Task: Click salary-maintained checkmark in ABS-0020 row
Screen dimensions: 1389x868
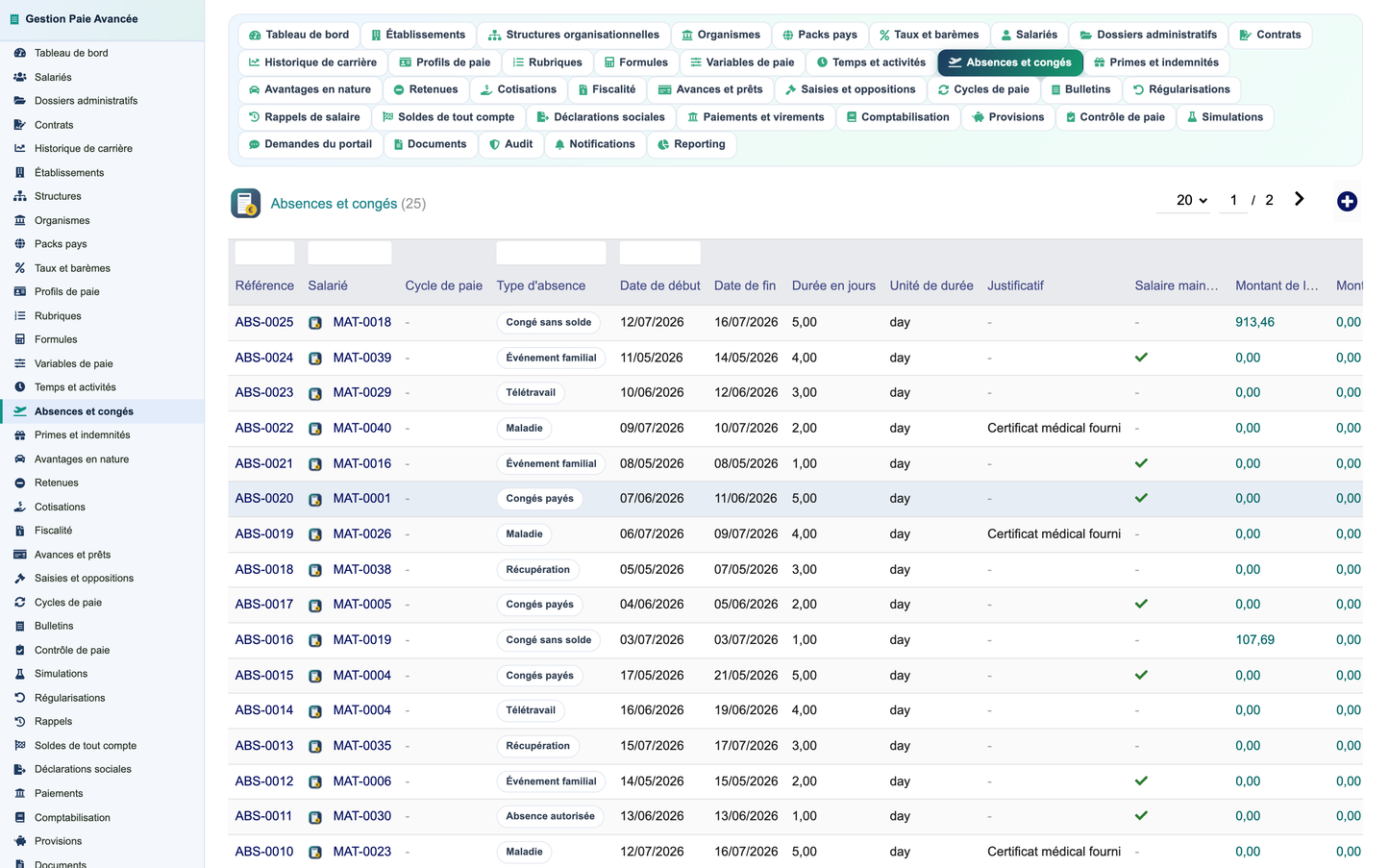Action: [x=1141, y=499]
